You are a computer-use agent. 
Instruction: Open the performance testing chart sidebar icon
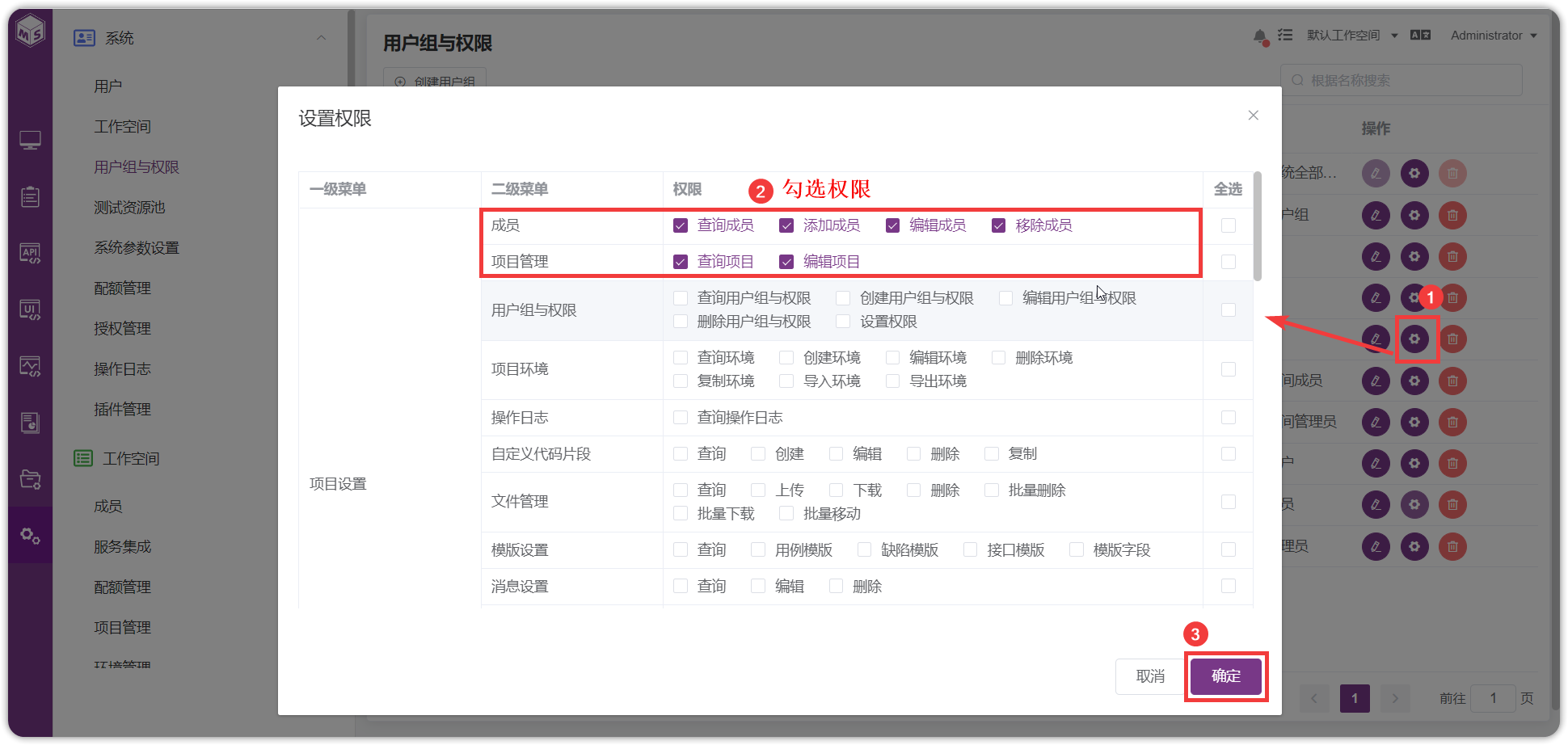click(30, 367)
